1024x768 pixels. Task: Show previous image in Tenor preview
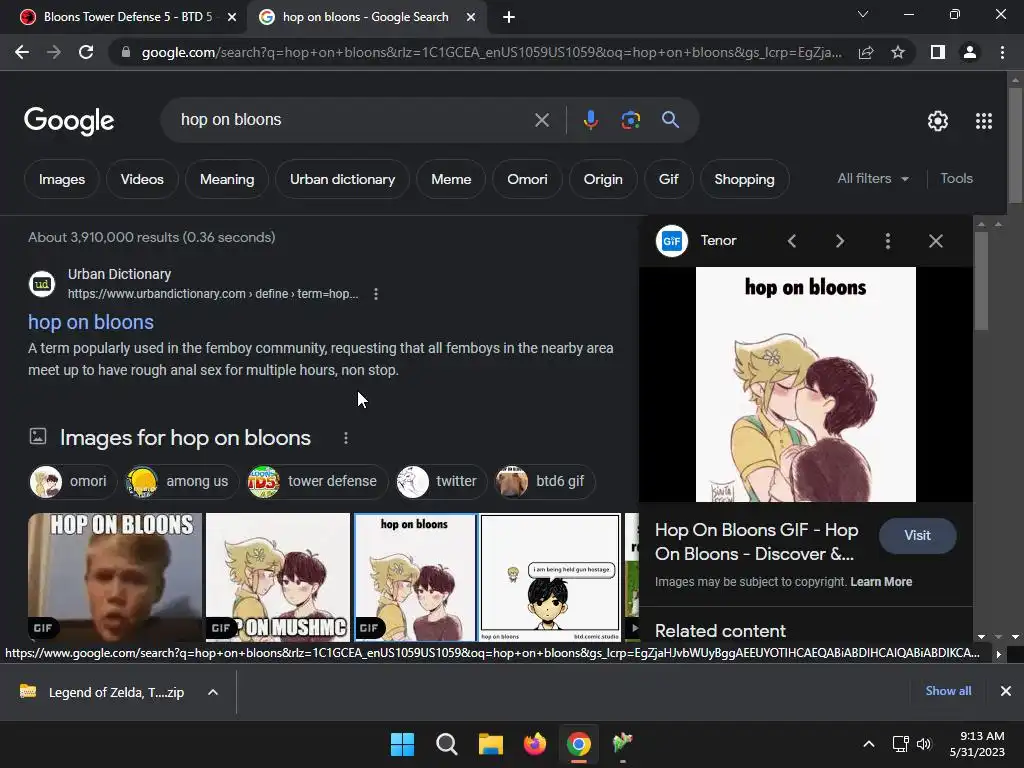(792, 241)
